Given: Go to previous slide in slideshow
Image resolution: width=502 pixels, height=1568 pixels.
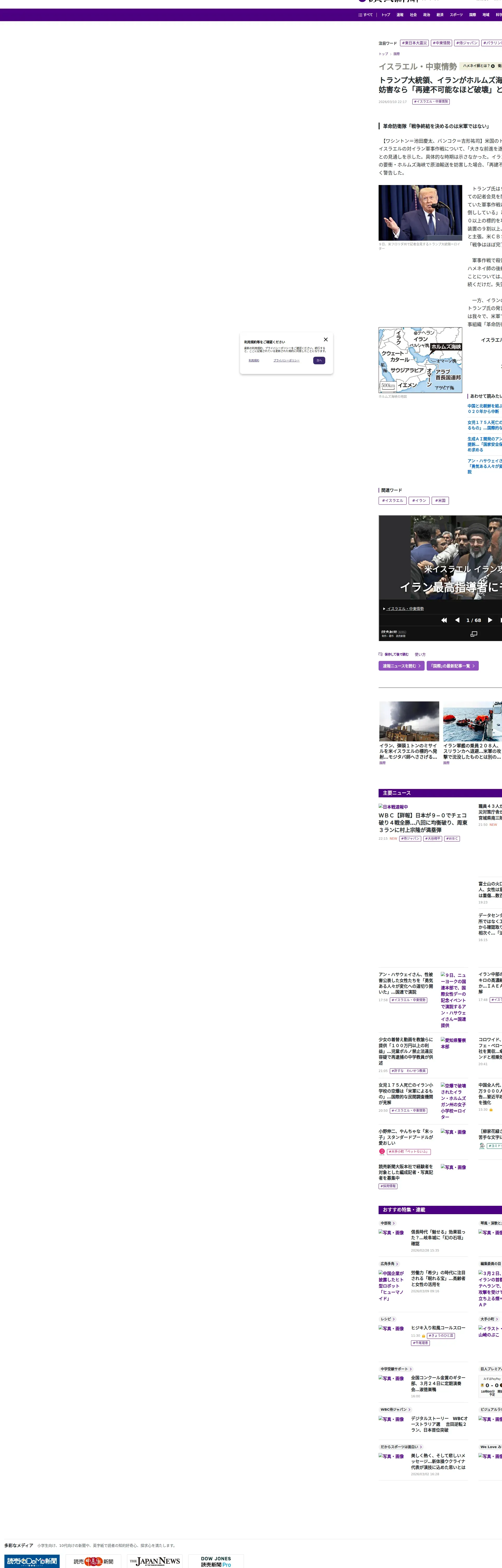Looking at the screenshot, I should click(x=457, y=620).
